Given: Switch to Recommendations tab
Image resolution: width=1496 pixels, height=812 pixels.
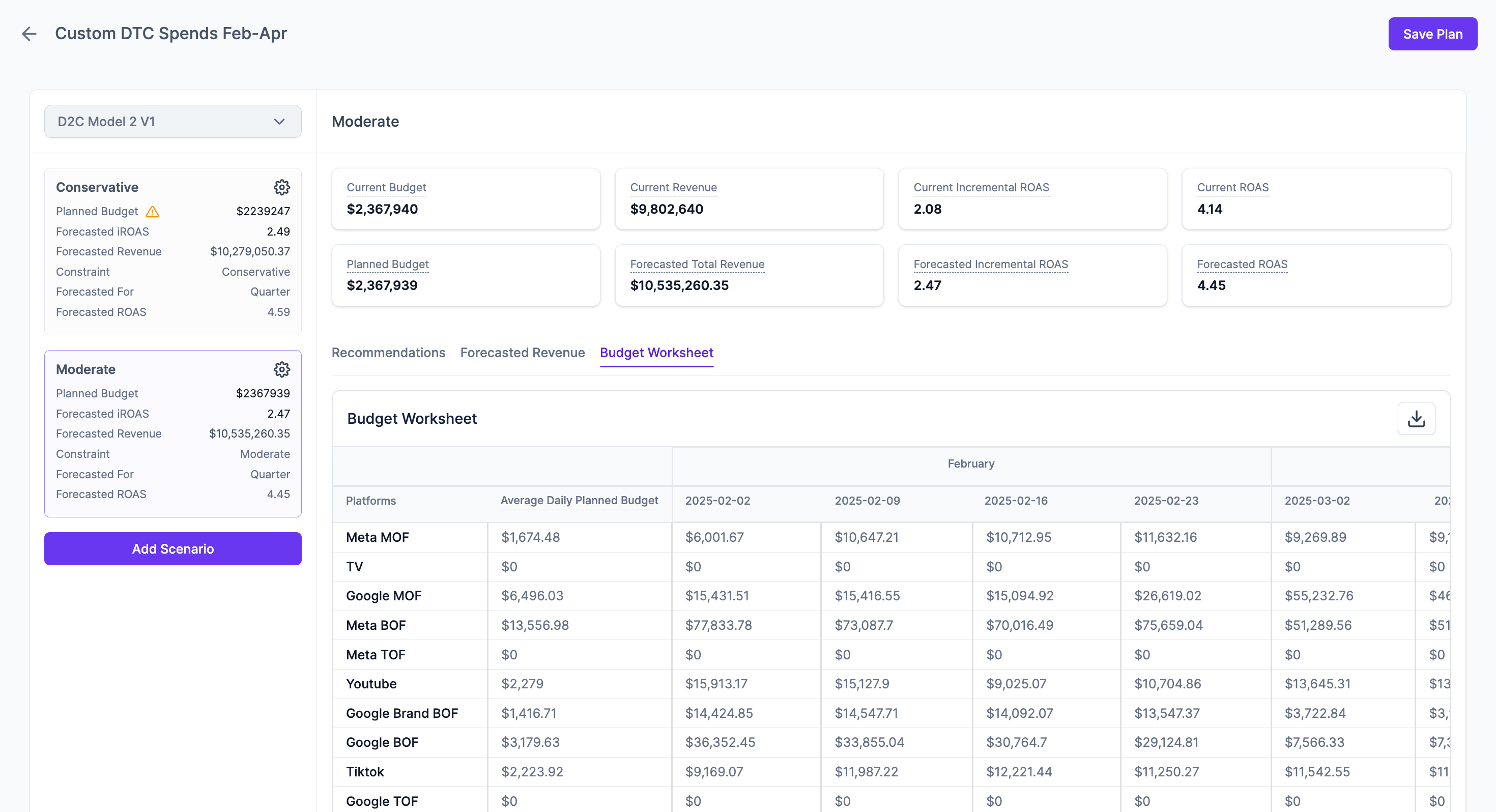Looking at the screenshot, I should [x=388, y=353].
